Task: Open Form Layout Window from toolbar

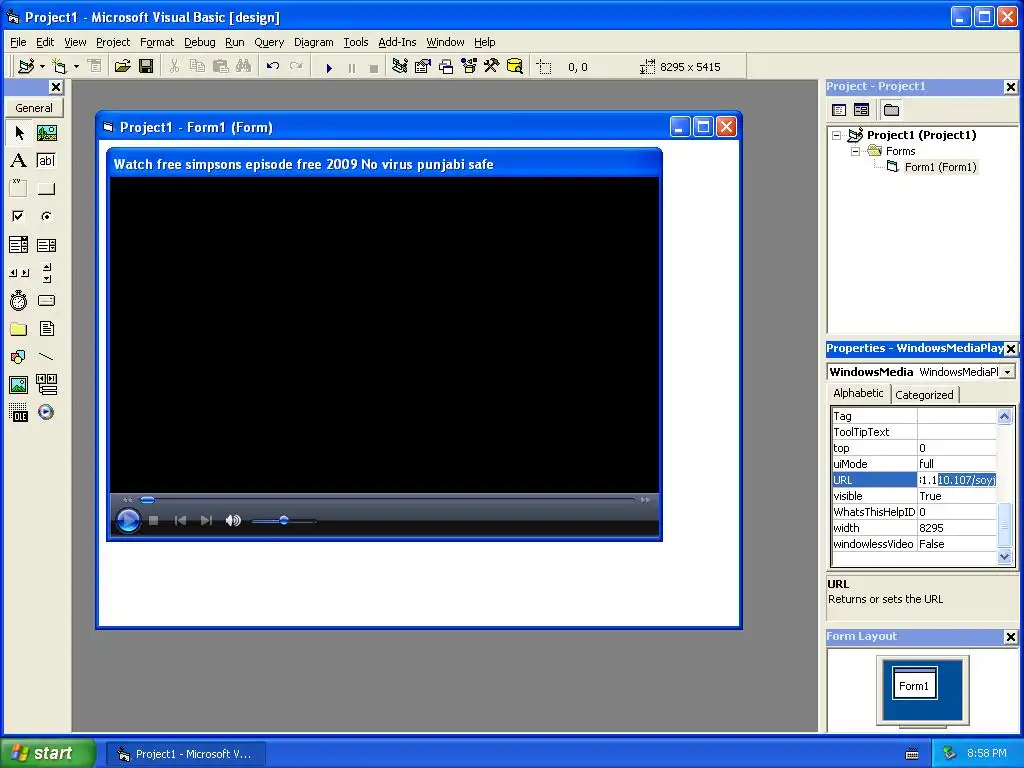Action: pos(446,67)
